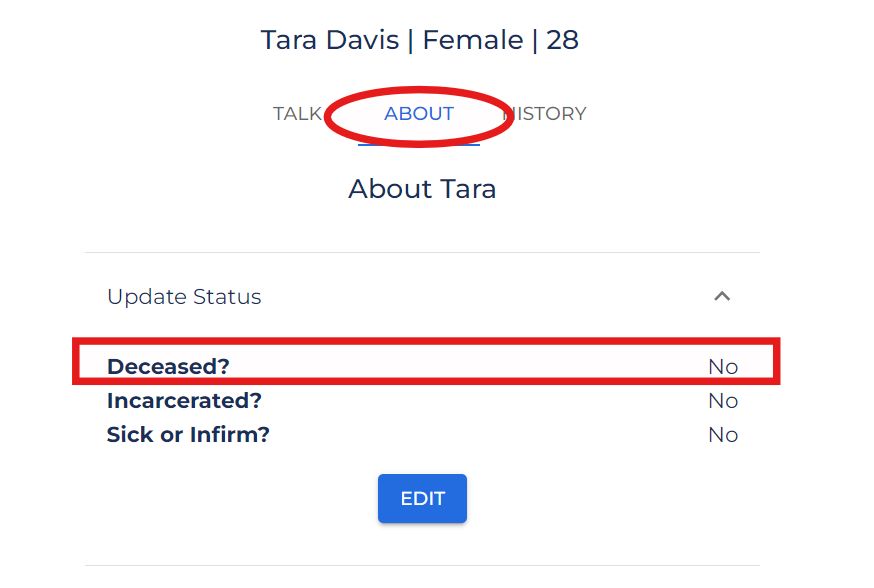Click the Sick or Infirm 'No' value
874x588 pixels.
click(x=722, y=435)
